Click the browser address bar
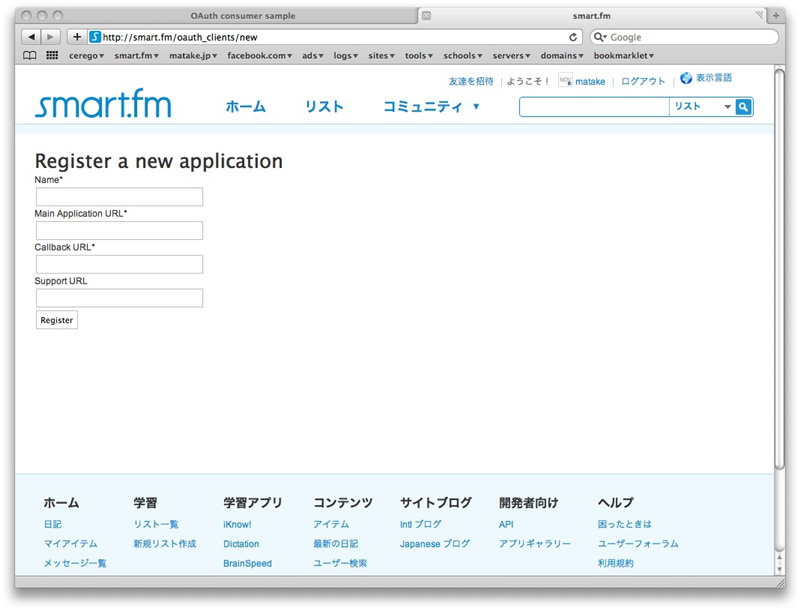800x610 pixels. 334,37
